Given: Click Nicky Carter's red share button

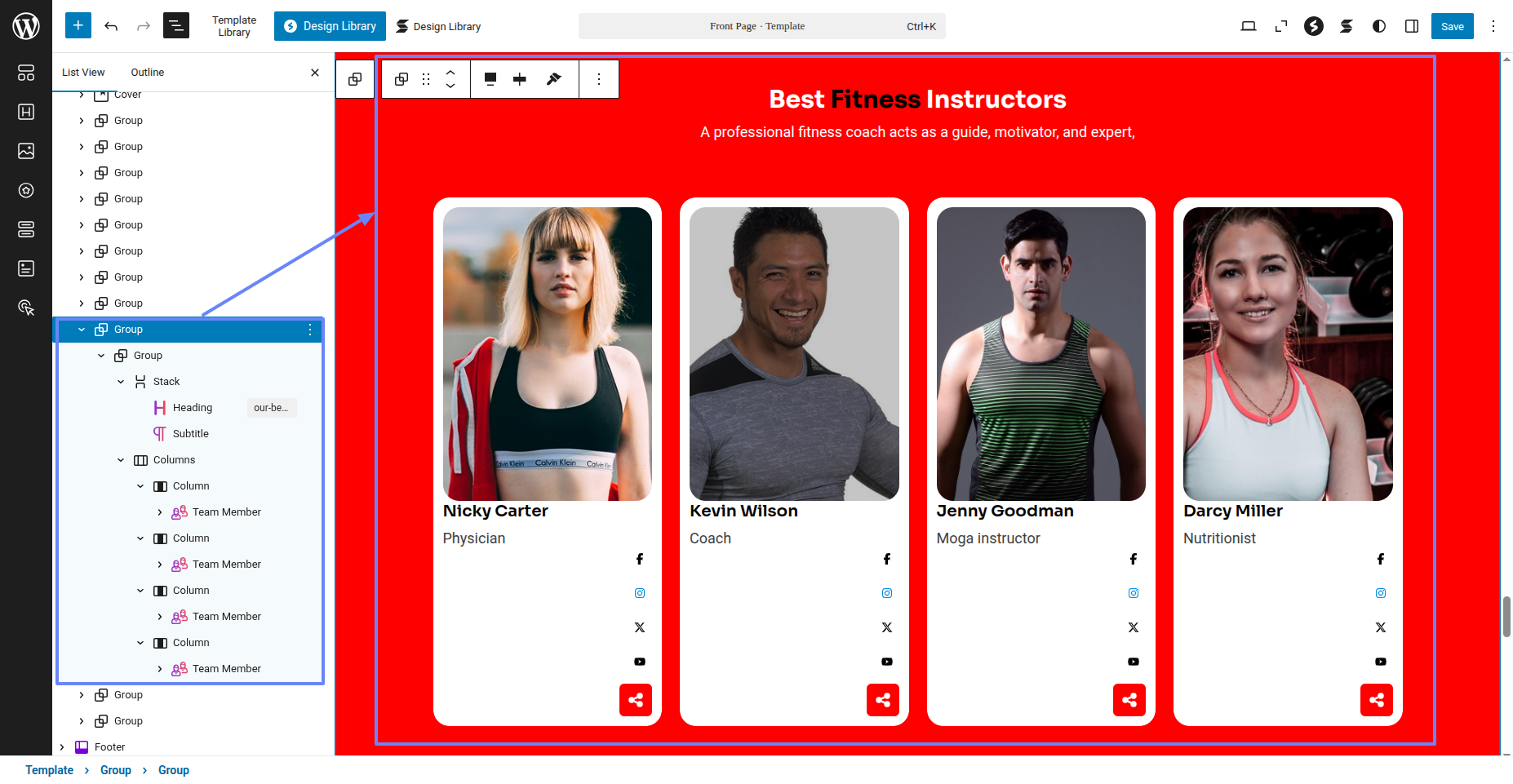Looking at the screenshot, I should [636, 700].
